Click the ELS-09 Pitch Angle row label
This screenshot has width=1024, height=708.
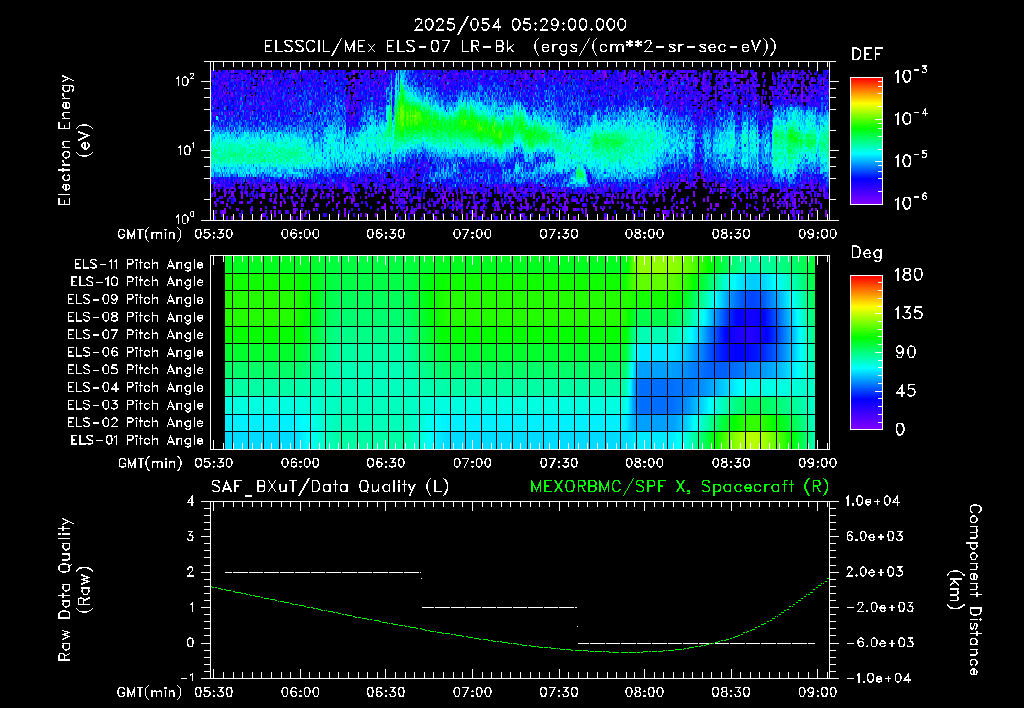click(136, 300)
